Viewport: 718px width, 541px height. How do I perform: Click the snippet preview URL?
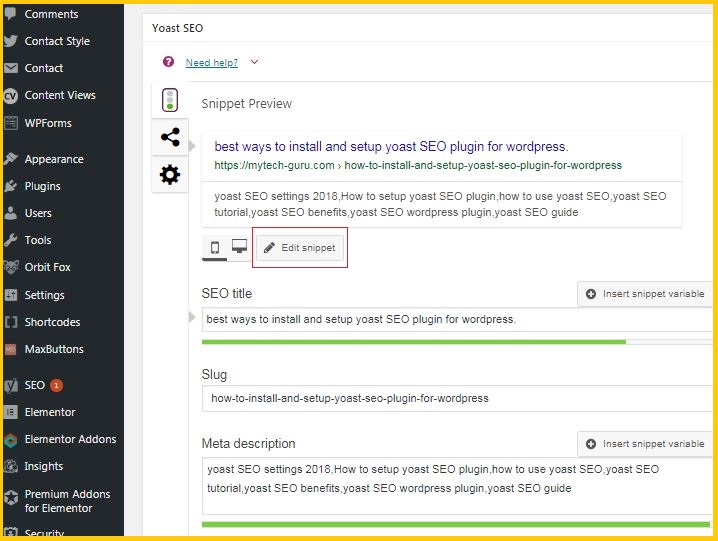(x=418, y=165)
